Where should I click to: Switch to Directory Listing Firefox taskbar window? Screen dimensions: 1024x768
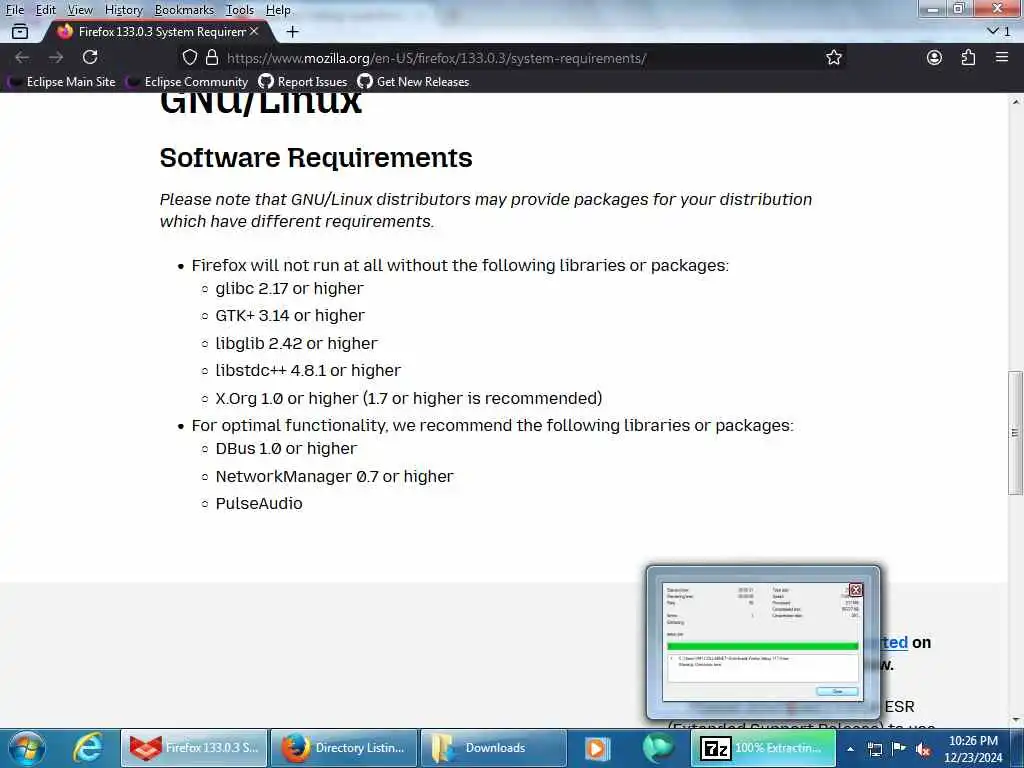[x=344, y=748]
